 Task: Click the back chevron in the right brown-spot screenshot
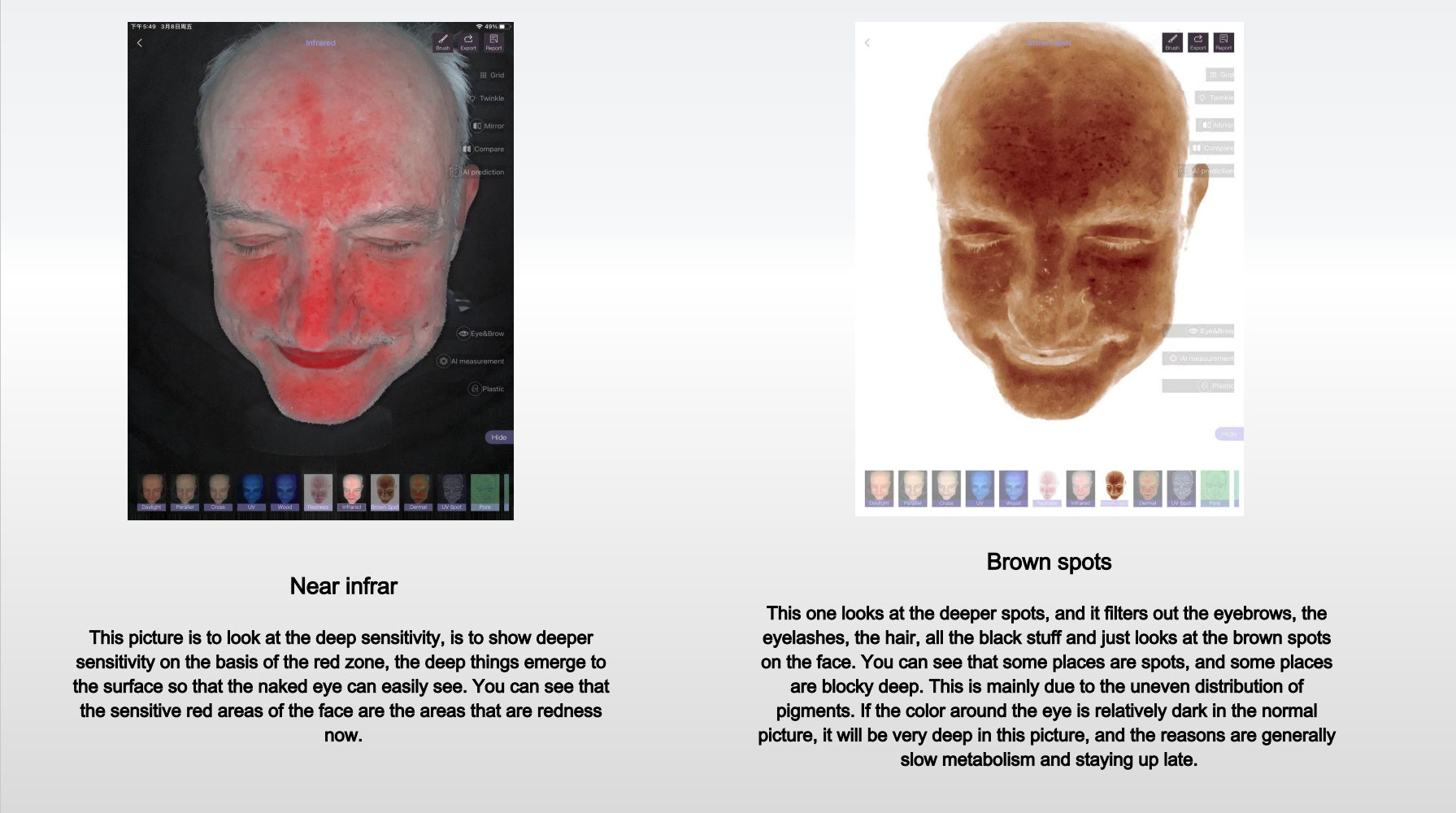point(867,43)
